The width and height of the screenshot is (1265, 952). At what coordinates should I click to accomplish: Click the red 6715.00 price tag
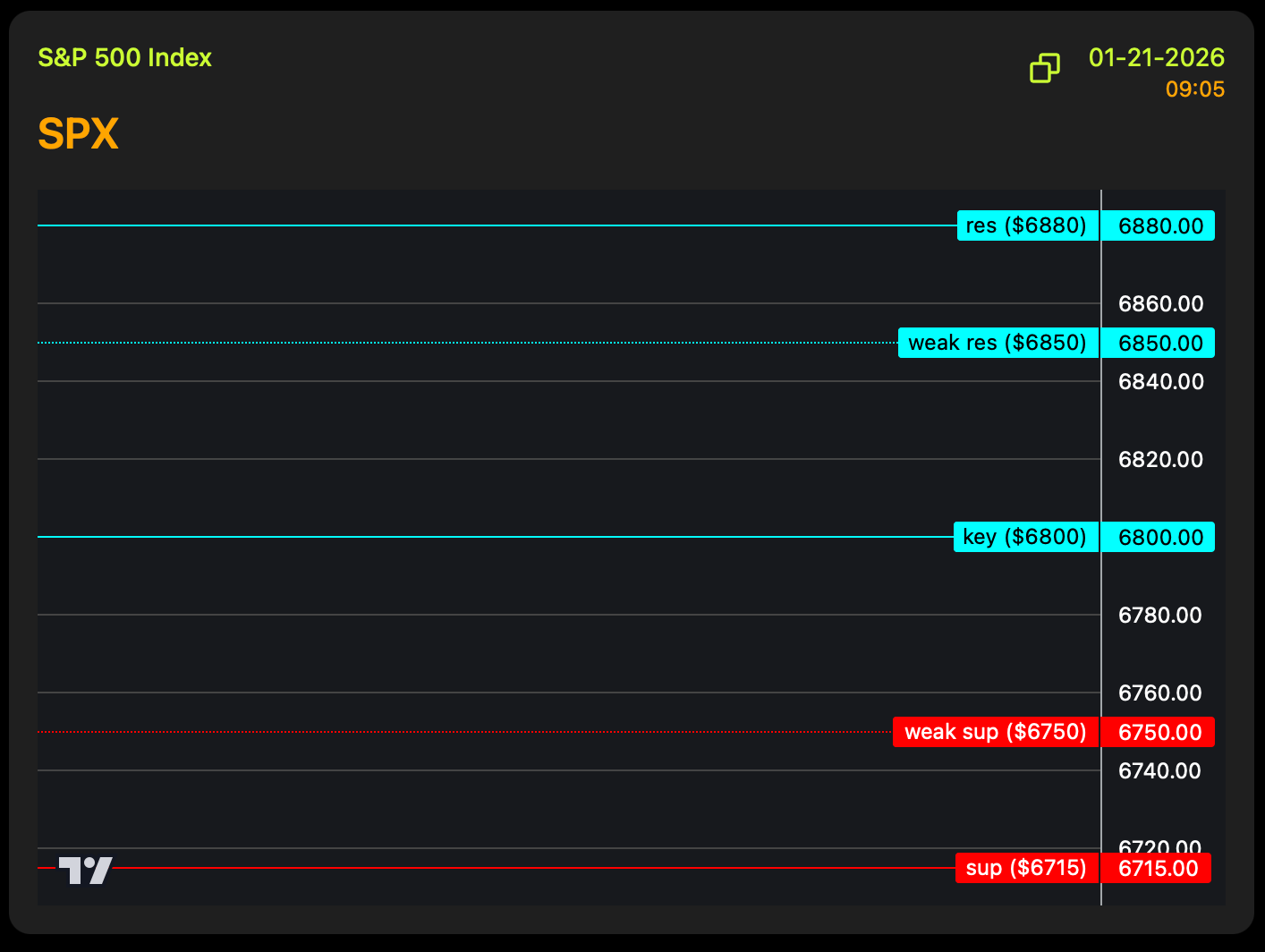(1157, 868)
